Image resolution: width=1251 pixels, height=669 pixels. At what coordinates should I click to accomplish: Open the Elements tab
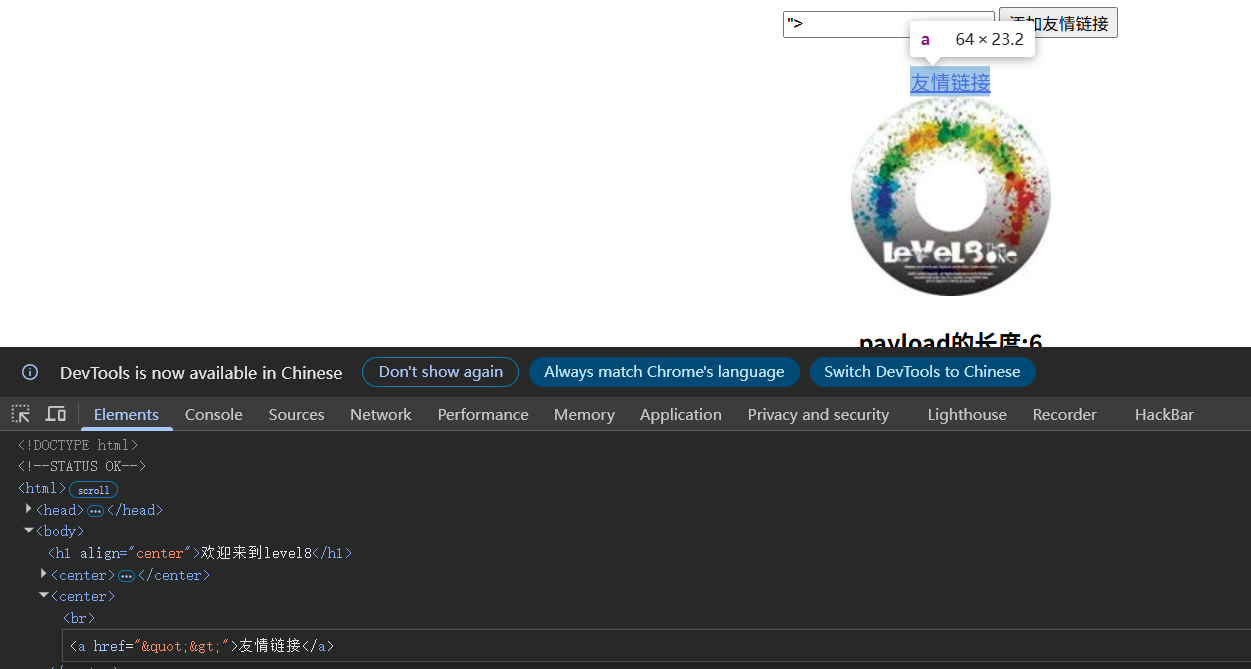(126, 414)
